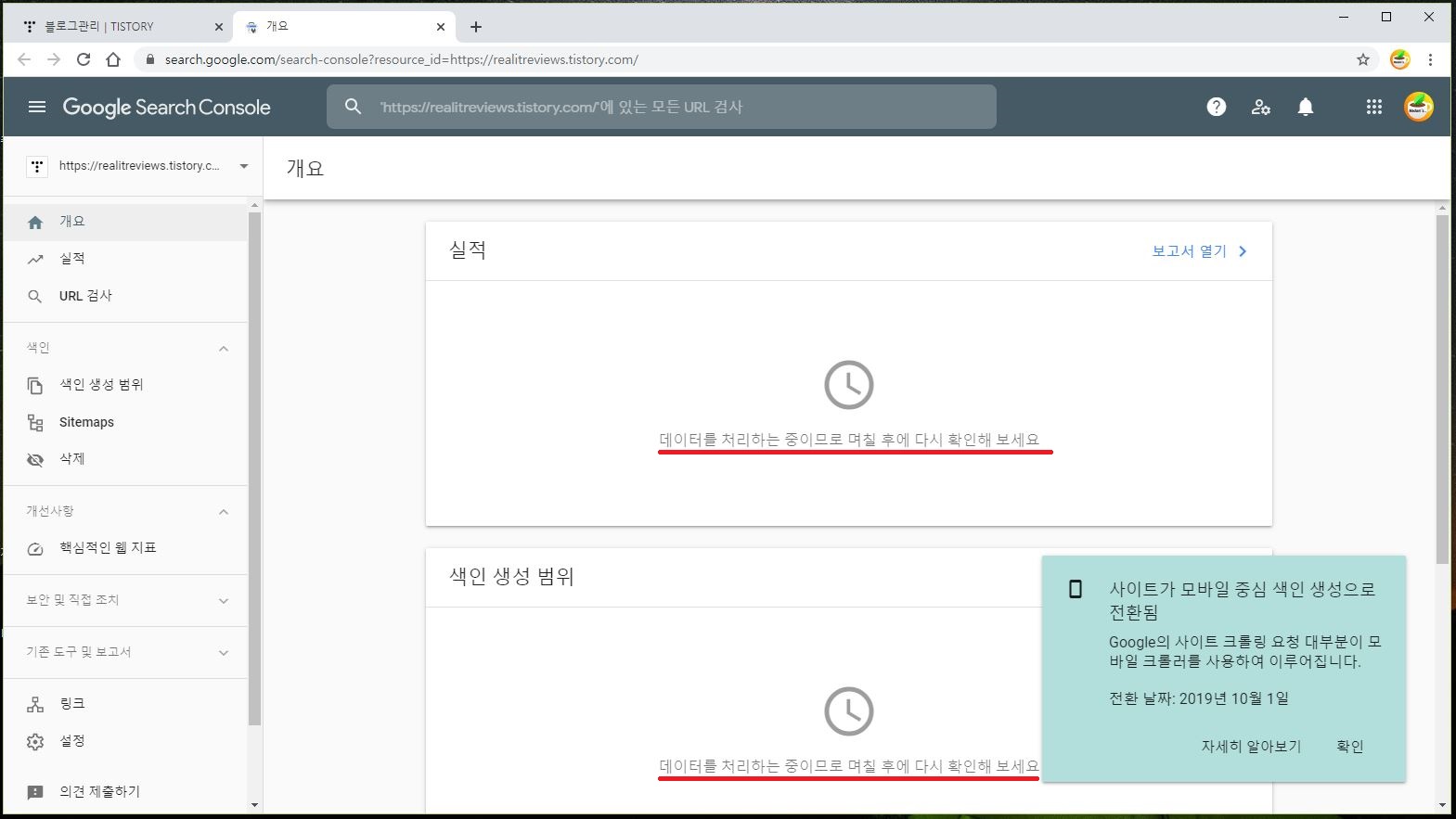The width and height of the screenshot is (1456, 819).
Task: Click the network icon beside 링크
Action: (35, 704)
